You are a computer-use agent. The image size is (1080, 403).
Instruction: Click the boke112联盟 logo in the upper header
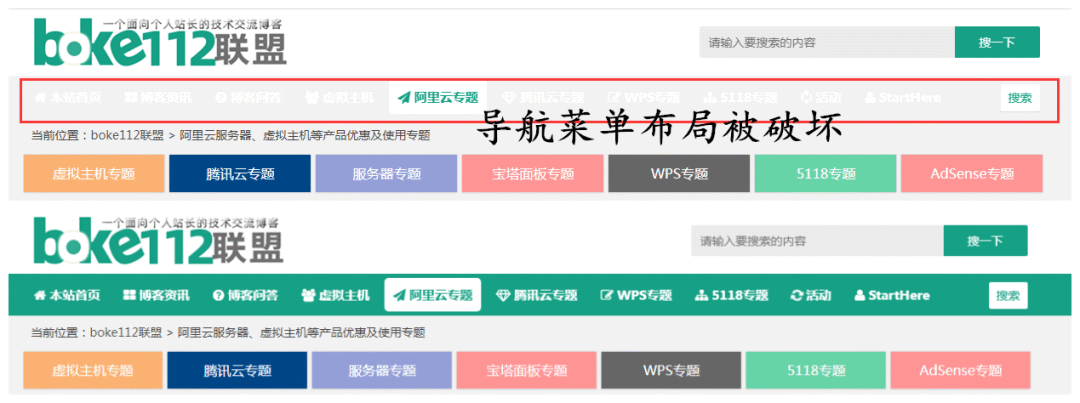pyautogui.click(x=160, y=43)
